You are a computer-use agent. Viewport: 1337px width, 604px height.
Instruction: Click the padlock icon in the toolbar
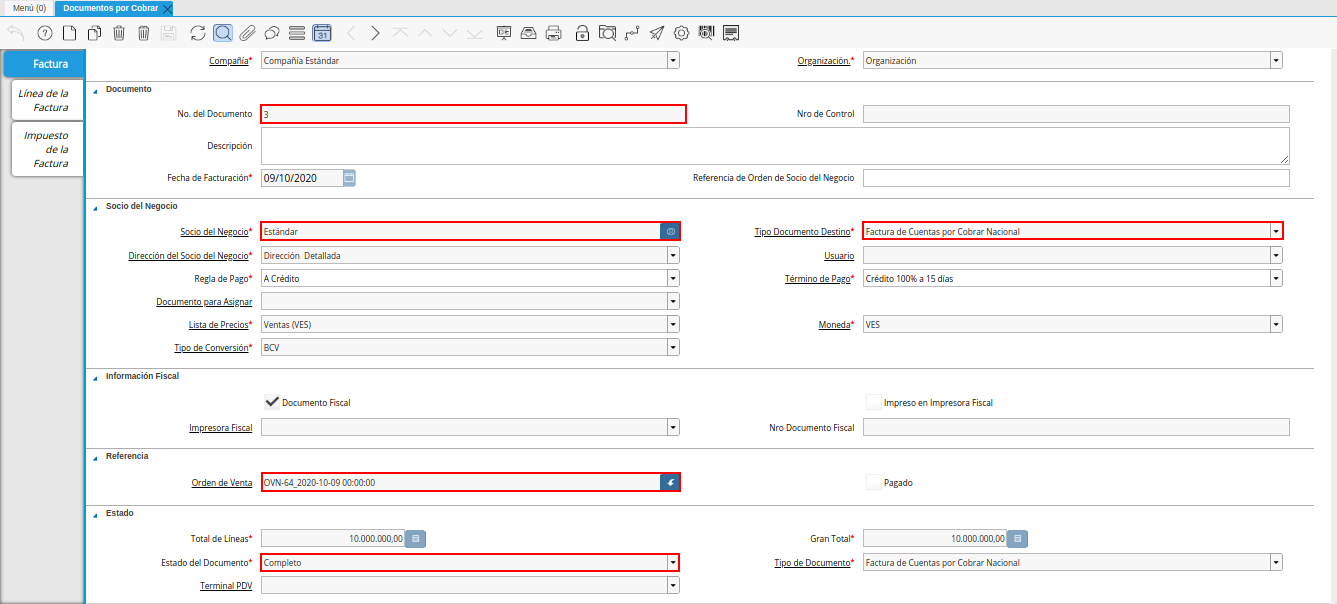pos(582,33)
